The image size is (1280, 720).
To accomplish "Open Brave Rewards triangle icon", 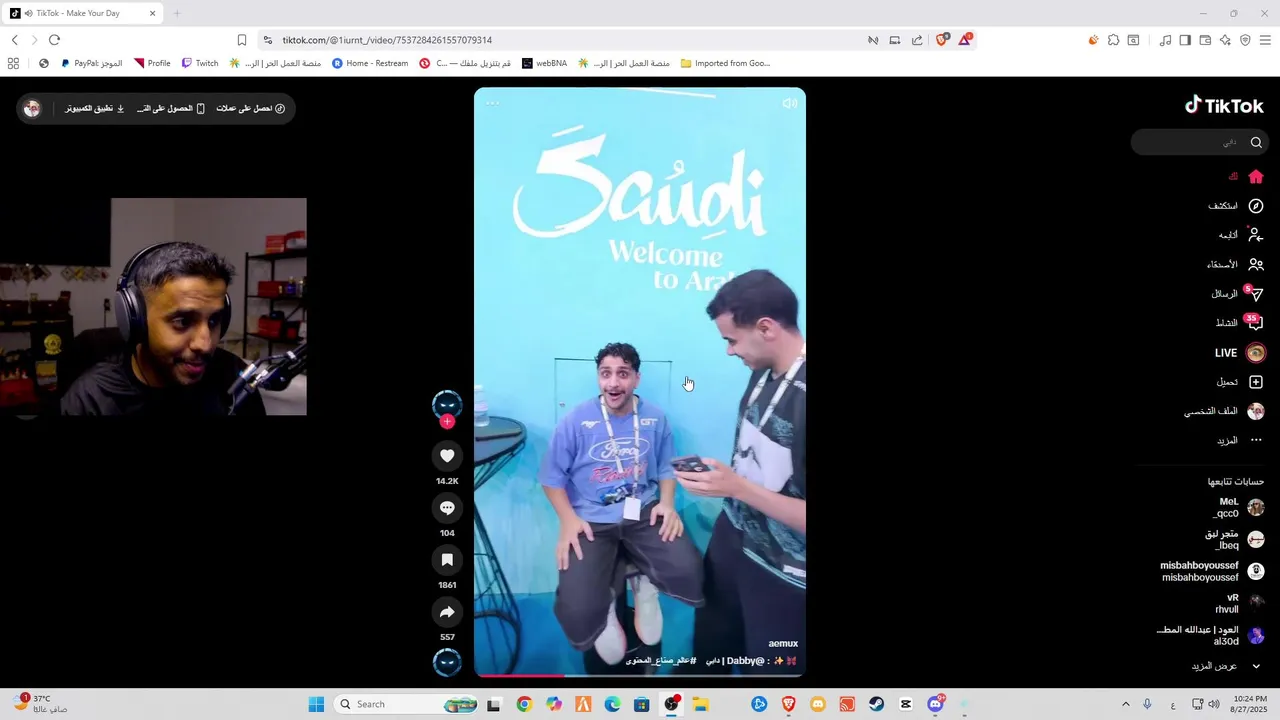I will [x=965, y=40].
